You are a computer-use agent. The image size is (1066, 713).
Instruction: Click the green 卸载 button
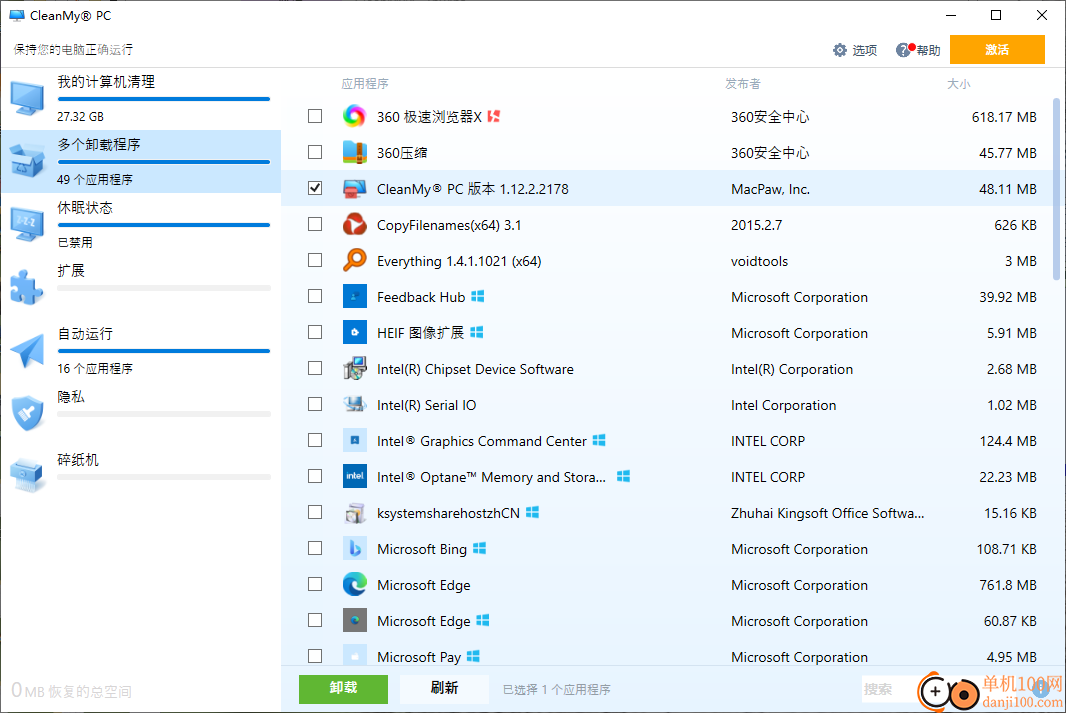point(343,689)
